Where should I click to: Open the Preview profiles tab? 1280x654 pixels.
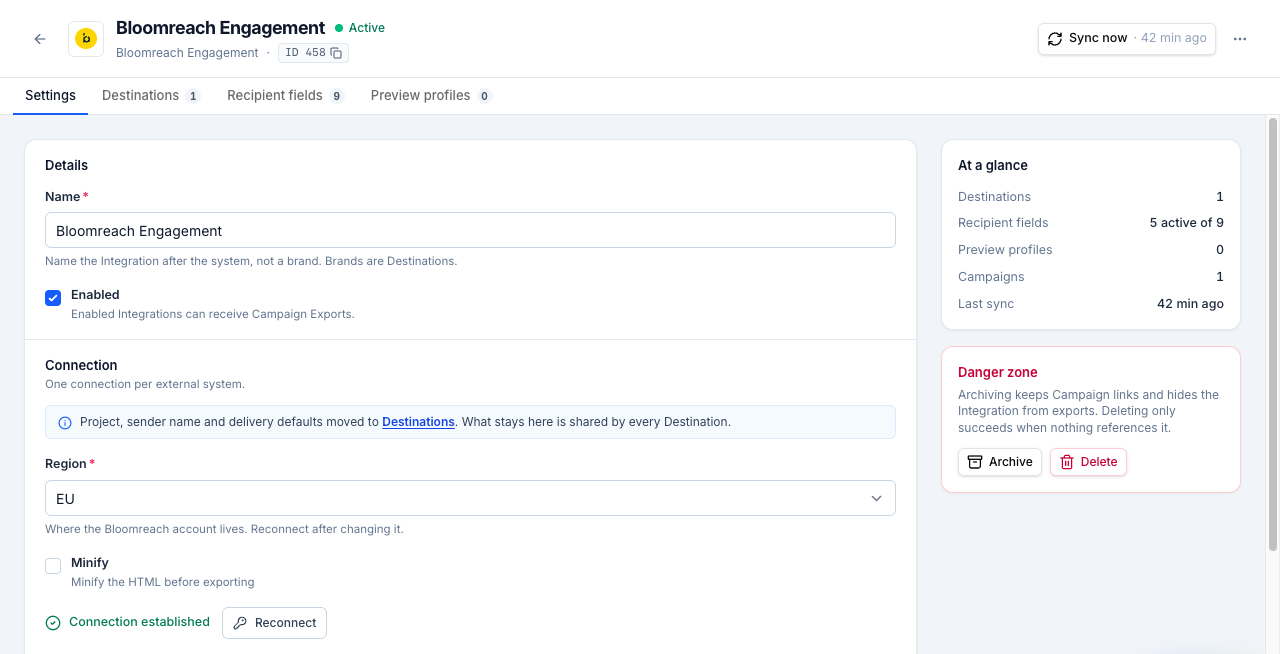pyautogui.click(x=431, y=96)
